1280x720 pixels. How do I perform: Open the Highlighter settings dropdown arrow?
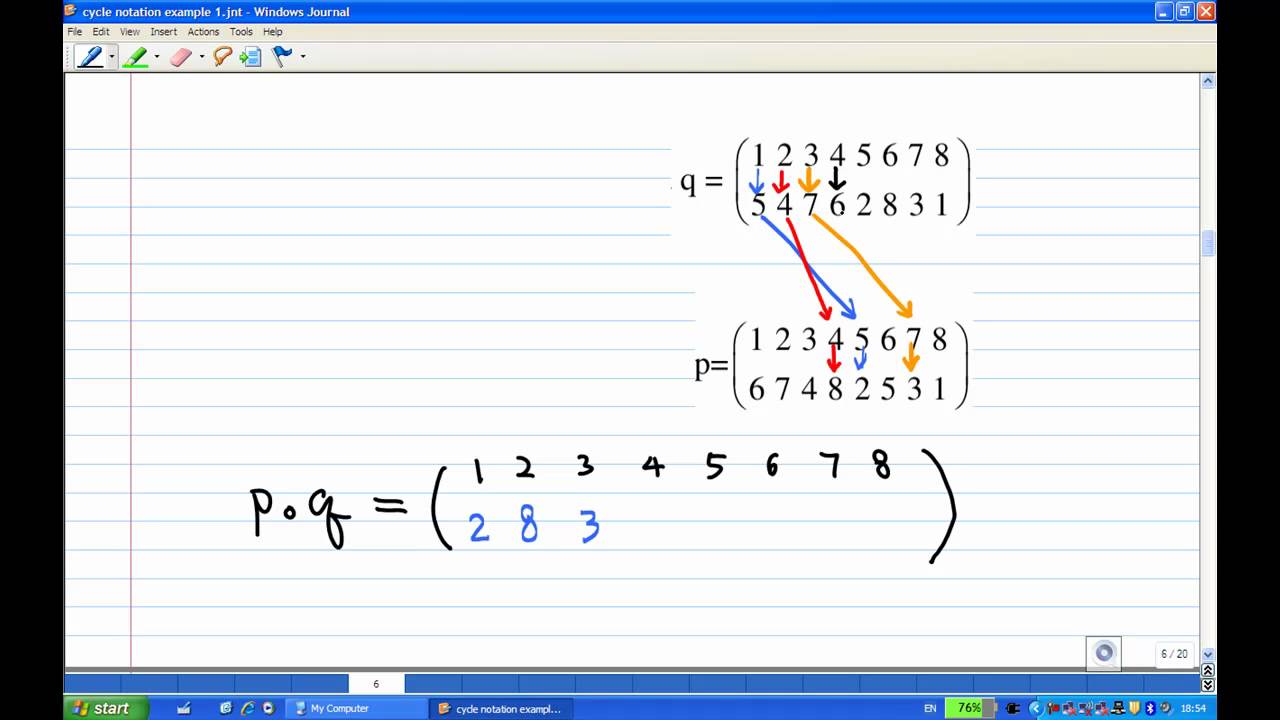click(157, 57)
